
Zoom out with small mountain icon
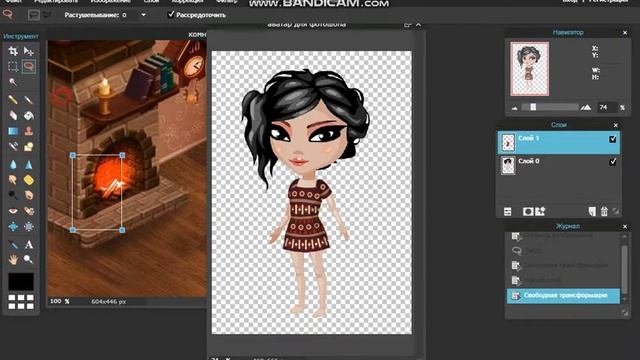(515, 108)
